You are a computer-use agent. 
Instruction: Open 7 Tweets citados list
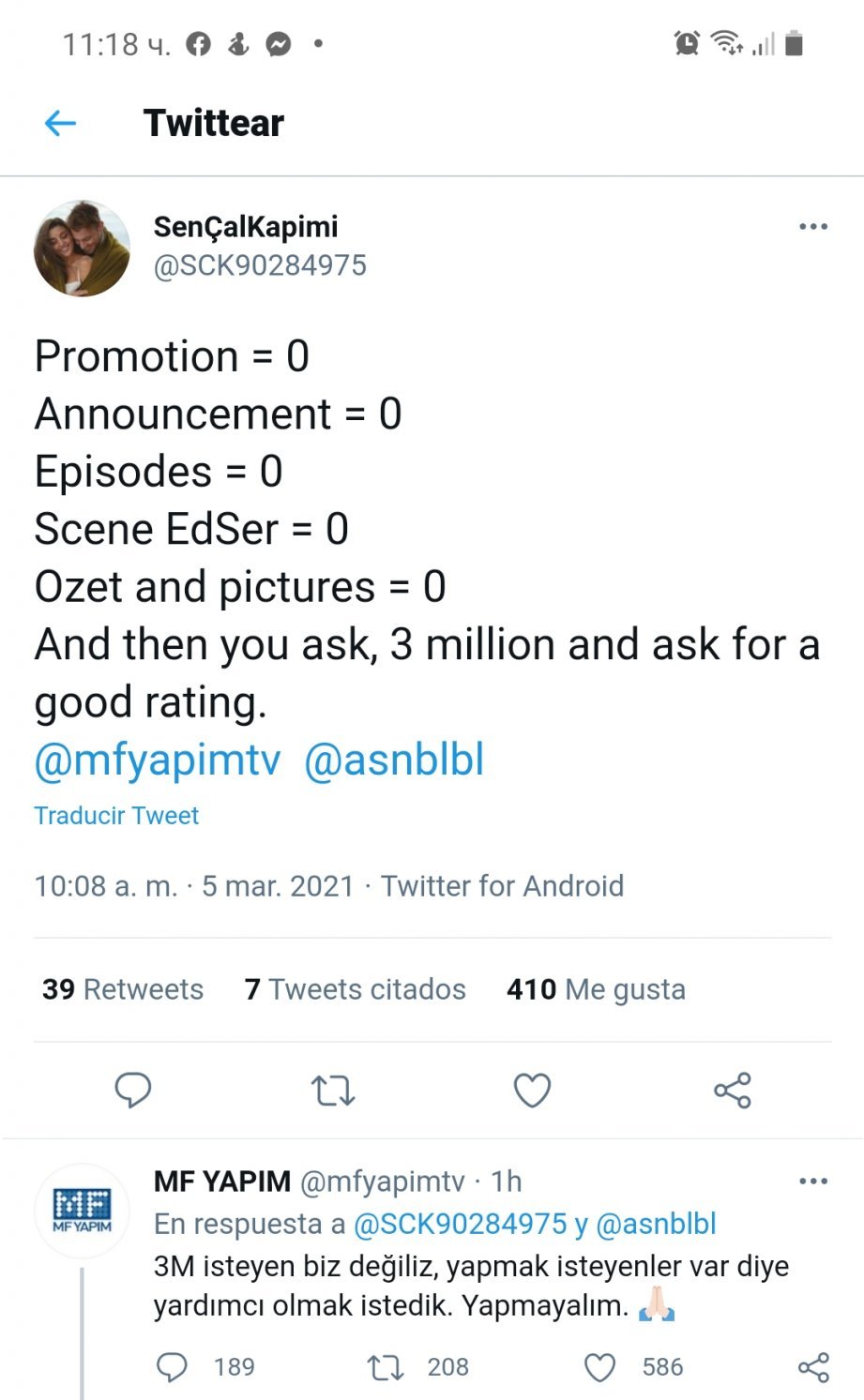coord(355,989)
